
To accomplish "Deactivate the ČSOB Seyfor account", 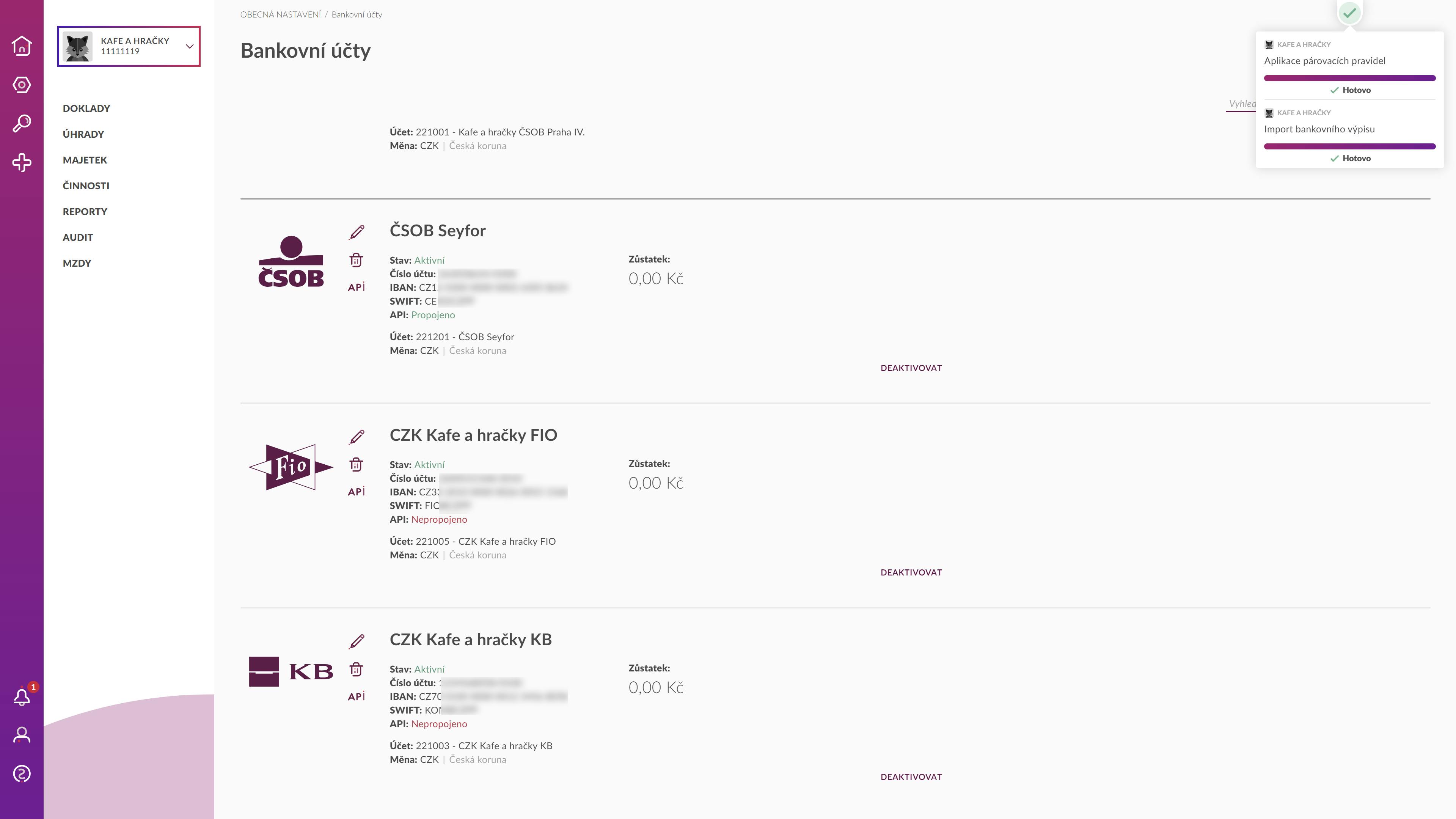I will click(911, 368).
